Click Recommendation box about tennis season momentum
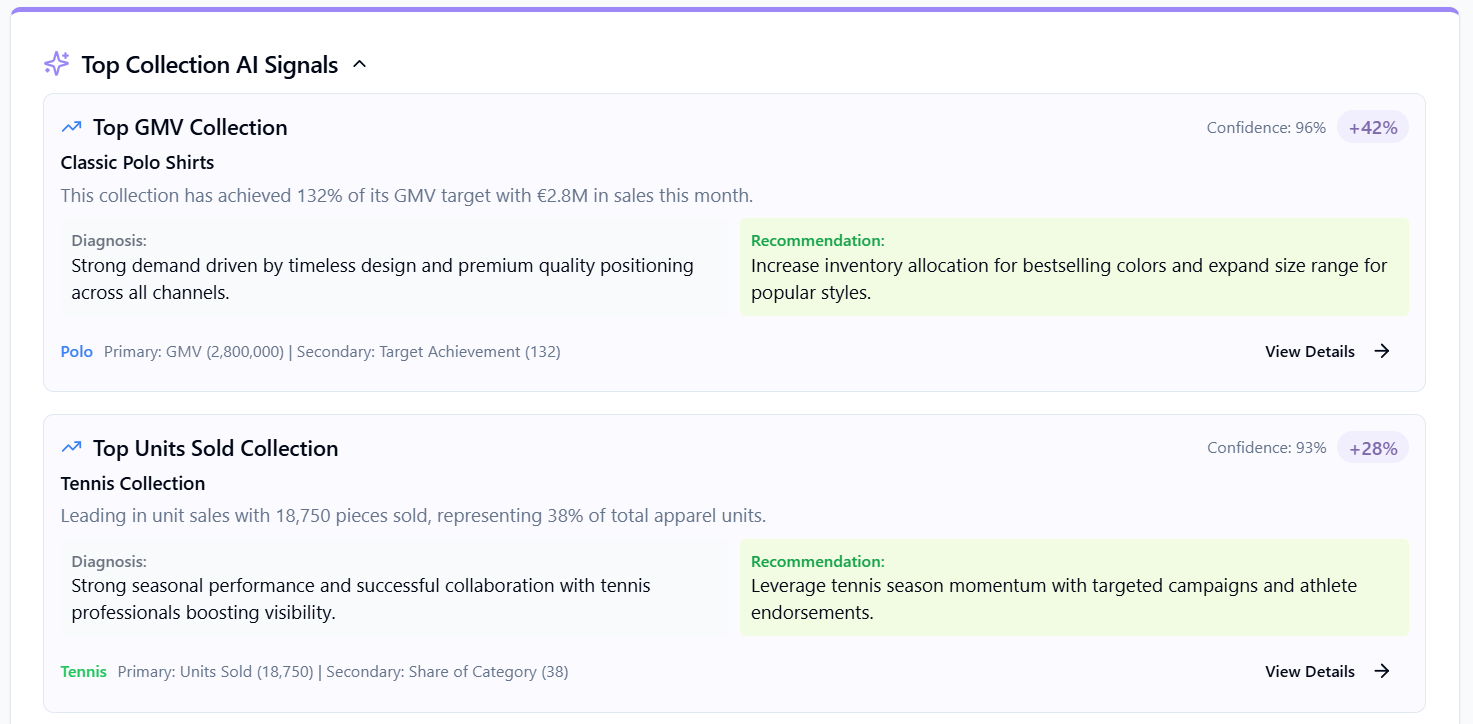Viewport: 1473px width, 724px height. (1074, 587)
